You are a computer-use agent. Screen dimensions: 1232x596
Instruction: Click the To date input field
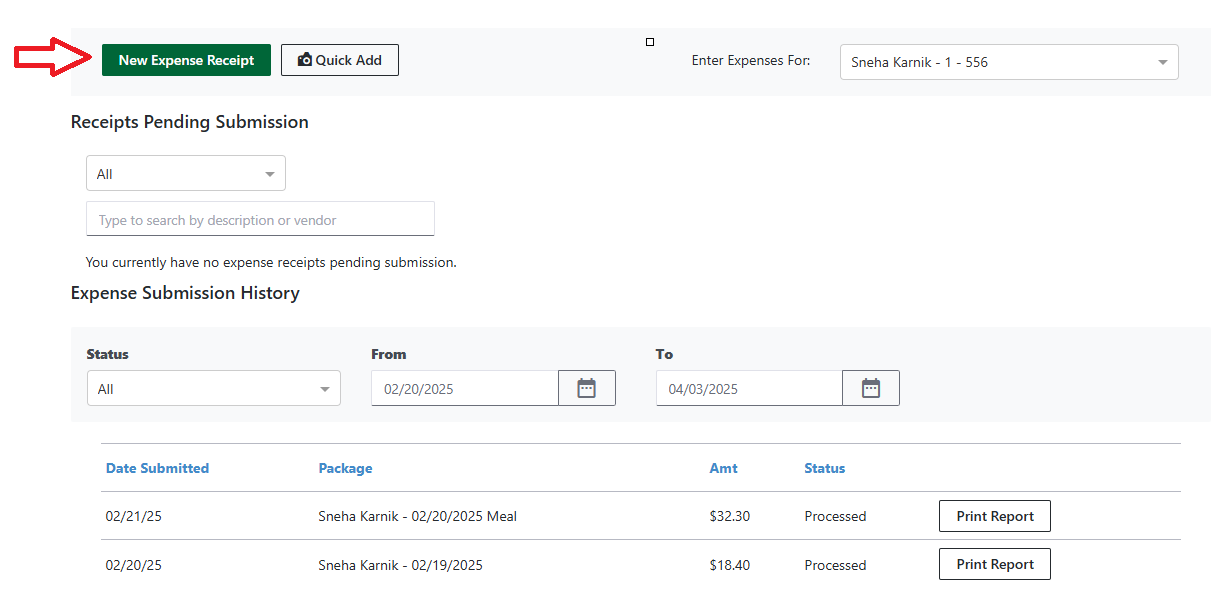(x=749, y=389)
